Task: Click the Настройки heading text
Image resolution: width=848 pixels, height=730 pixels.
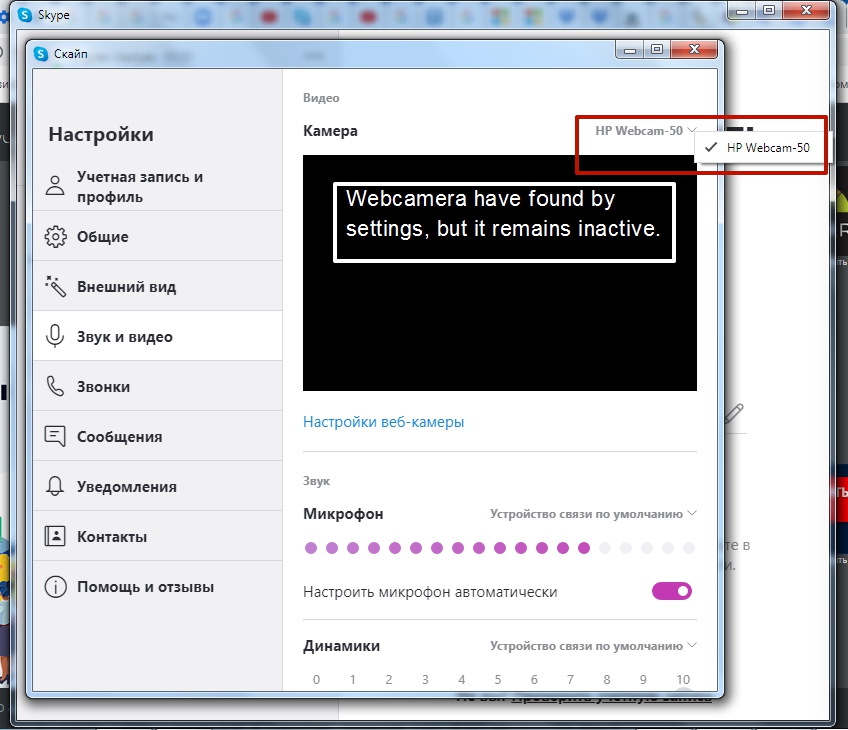Action: click(x=101, y=134)
